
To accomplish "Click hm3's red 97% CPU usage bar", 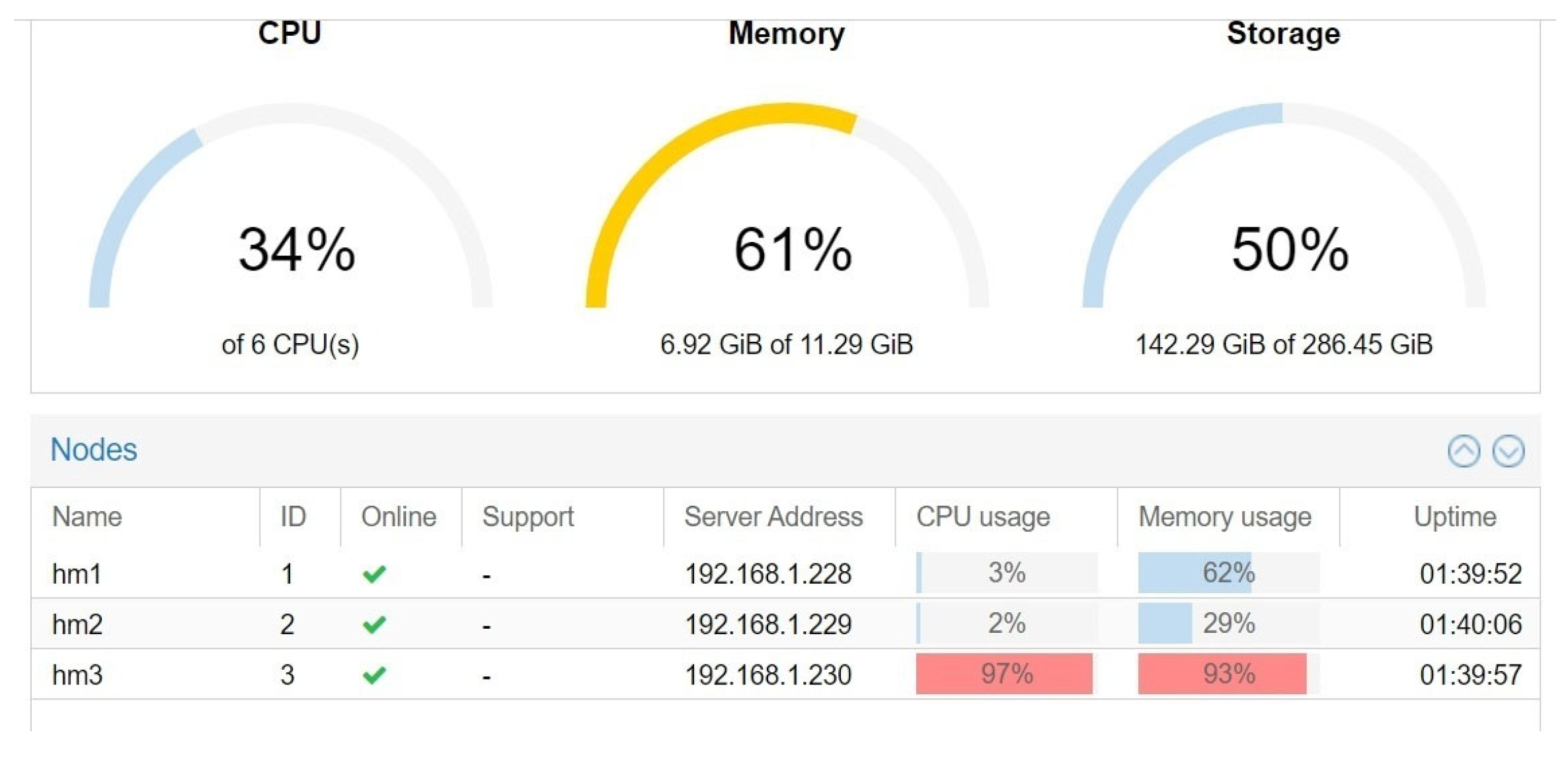I will [x=1005, y=674].
